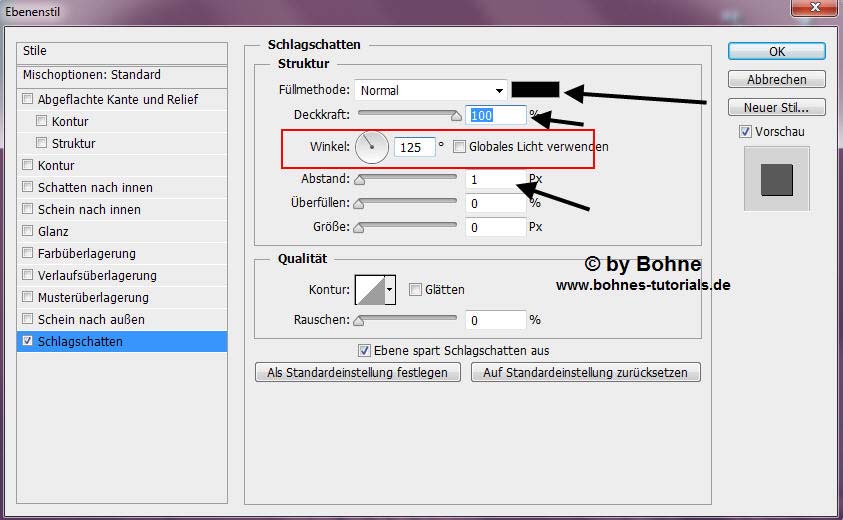This screenshot has height=520, width=843.
Task: Toggle the Glätten checkbox
Action: tap(415, 290)
